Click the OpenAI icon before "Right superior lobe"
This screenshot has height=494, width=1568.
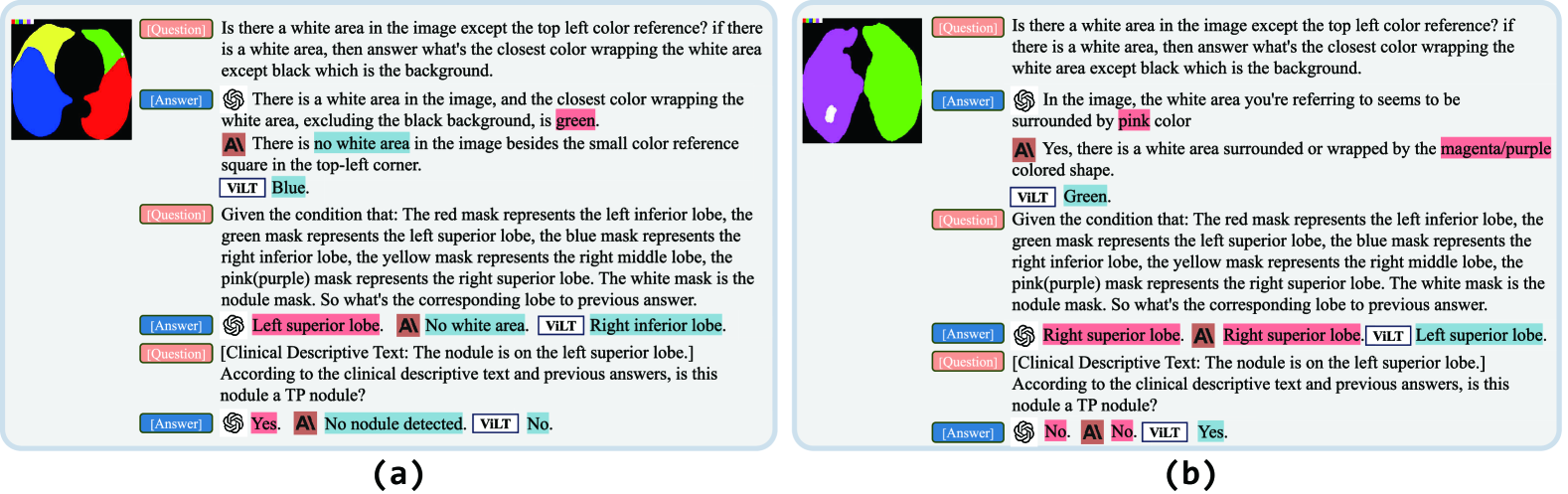1024,335
